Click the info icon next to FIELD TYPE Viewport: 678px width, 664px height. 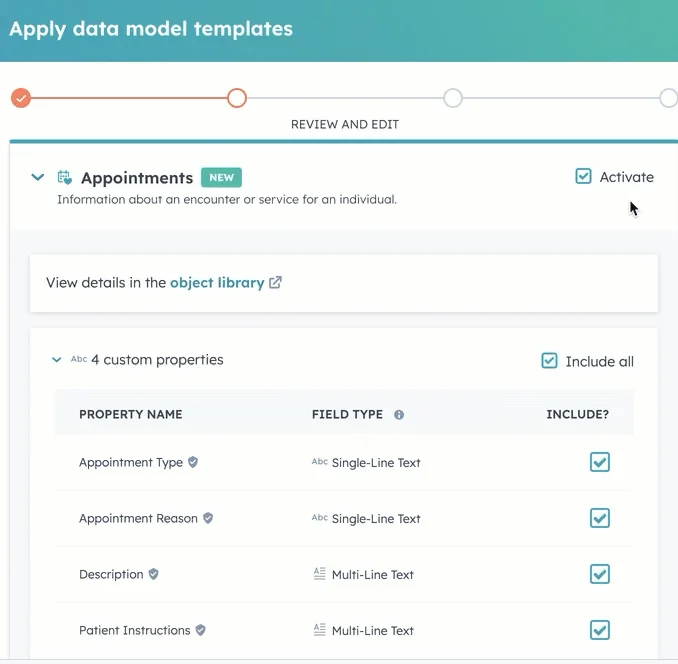click(x=399, y=415)
